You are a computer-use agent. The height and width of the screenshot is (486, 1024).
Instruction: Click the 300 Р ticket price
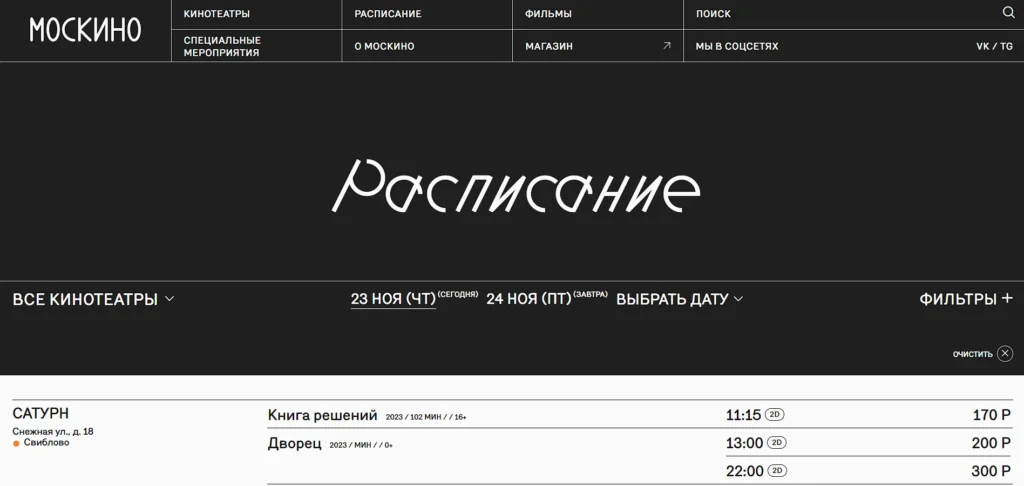(991, 471)
